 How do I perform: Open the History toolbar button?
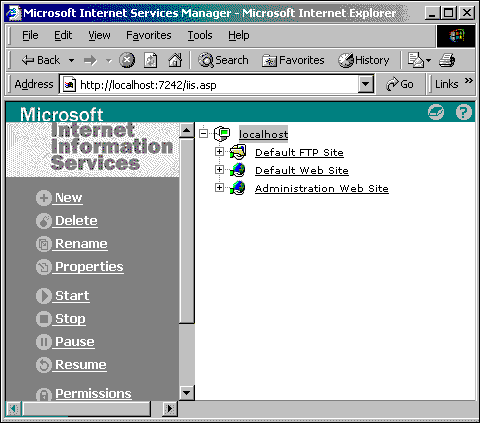[364, 60]
